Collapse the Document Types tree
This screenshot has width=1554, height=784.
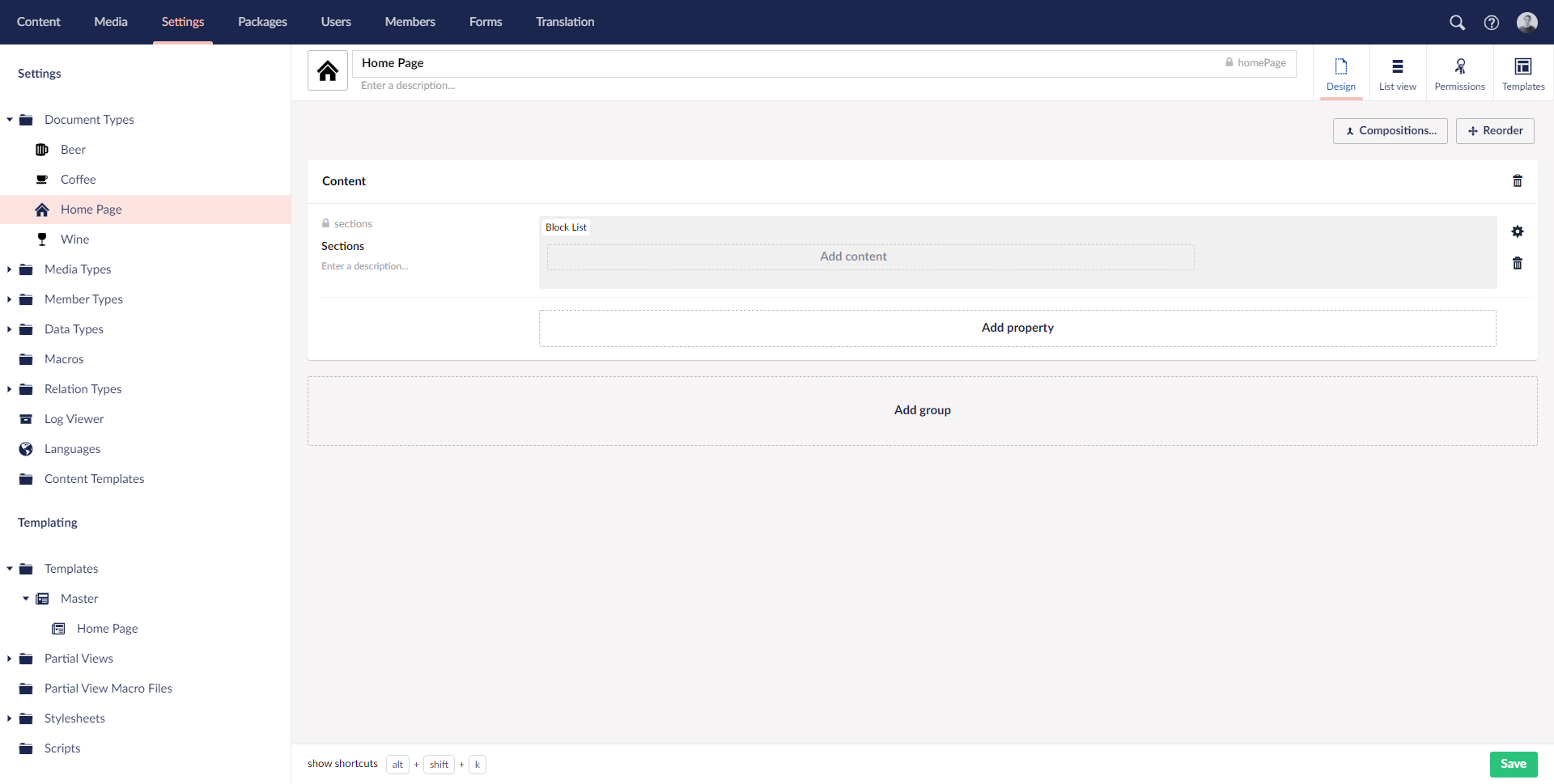coord(9,119)
